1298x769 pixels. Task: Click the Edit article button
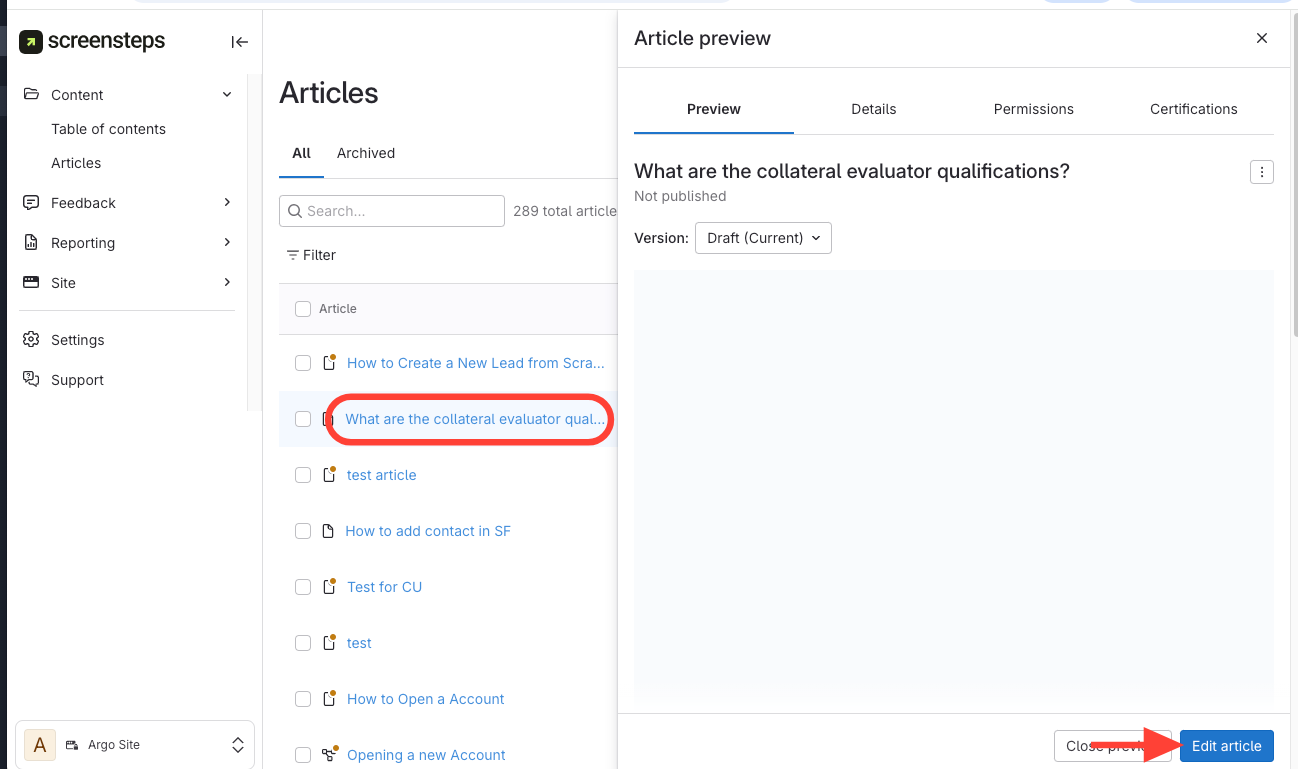(1226, 746)
